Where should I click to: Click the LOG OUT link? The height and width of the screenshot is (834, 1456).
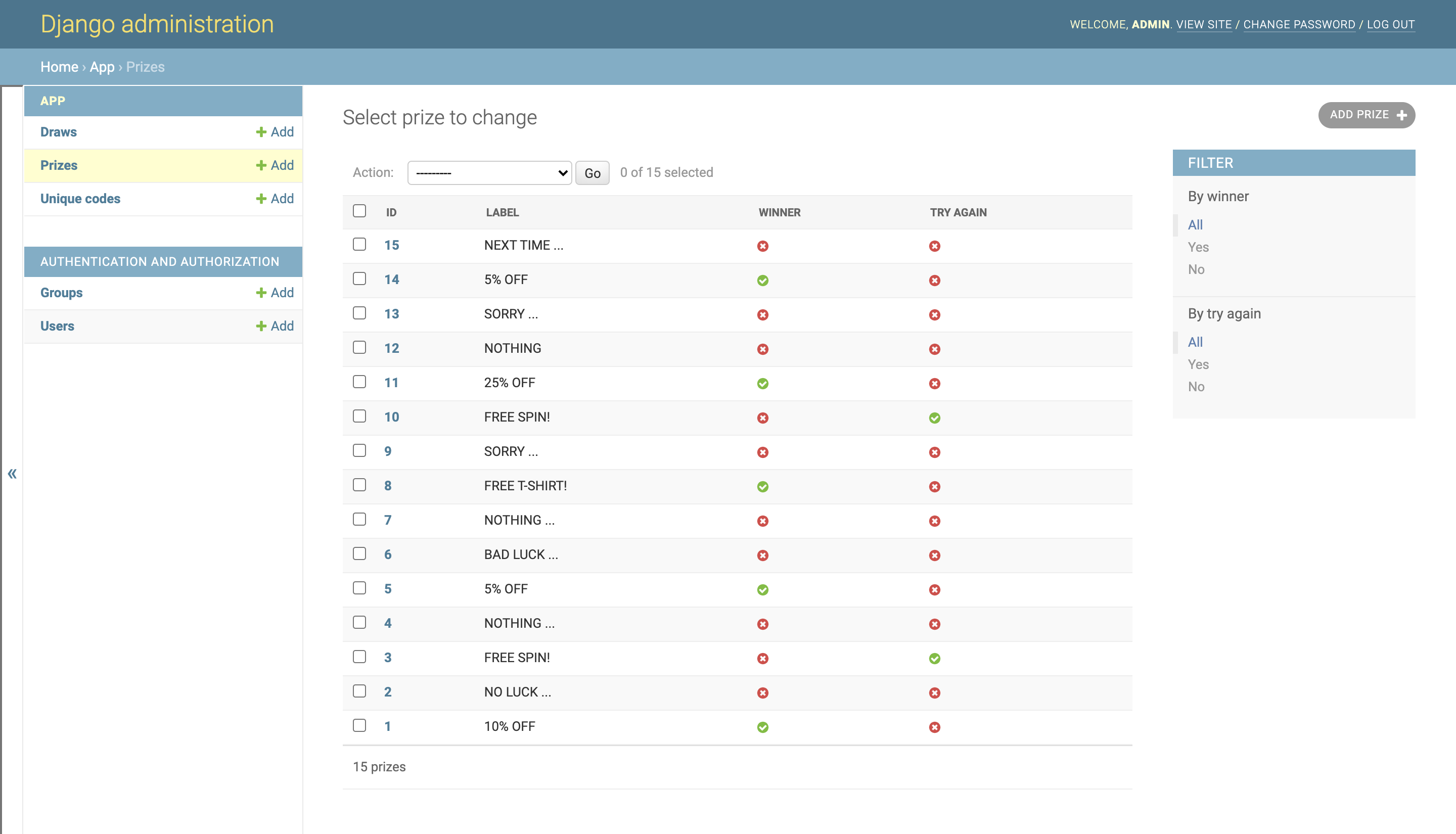(x=1390, y=25)
